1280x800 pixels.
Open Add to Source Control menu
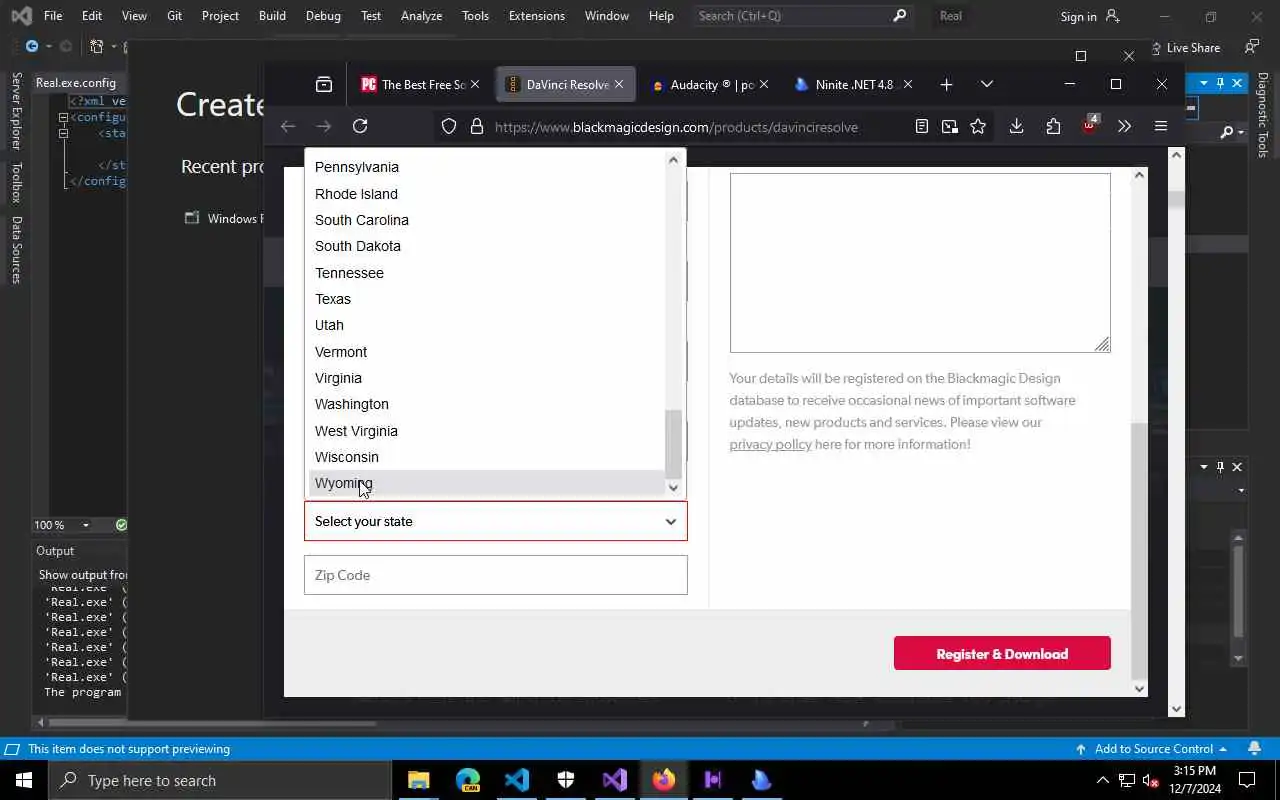[1150, 749]
